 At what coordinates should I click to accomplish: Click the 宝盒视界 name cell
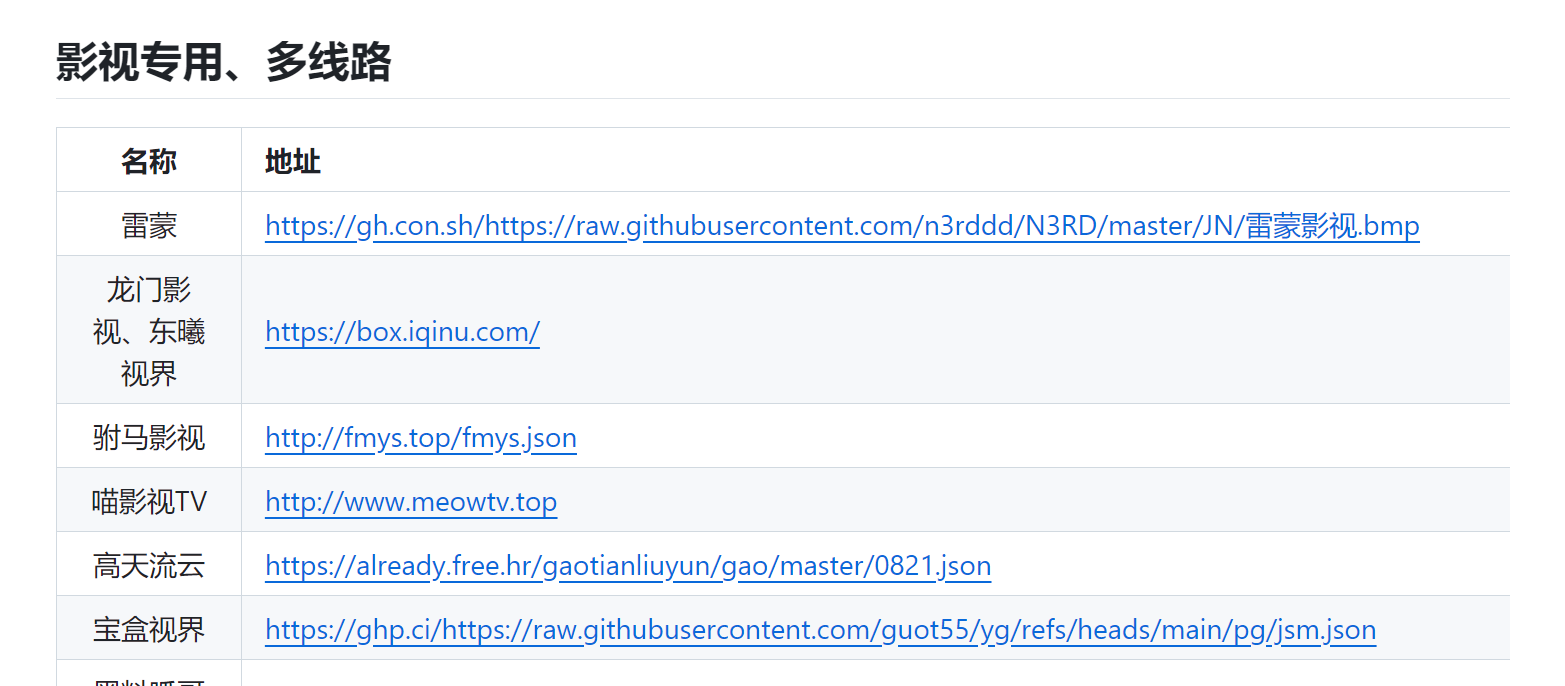[149, 628]
